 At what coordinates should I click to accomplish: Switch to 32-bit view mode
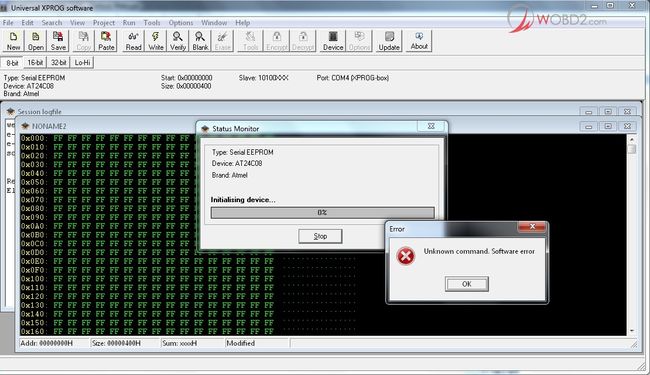(58, 63)
